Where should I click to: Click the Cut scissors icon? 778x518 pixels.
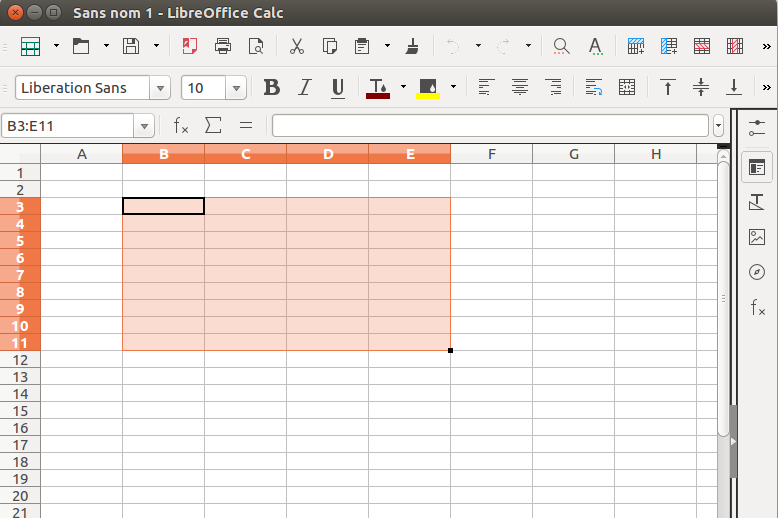[296, 46]
